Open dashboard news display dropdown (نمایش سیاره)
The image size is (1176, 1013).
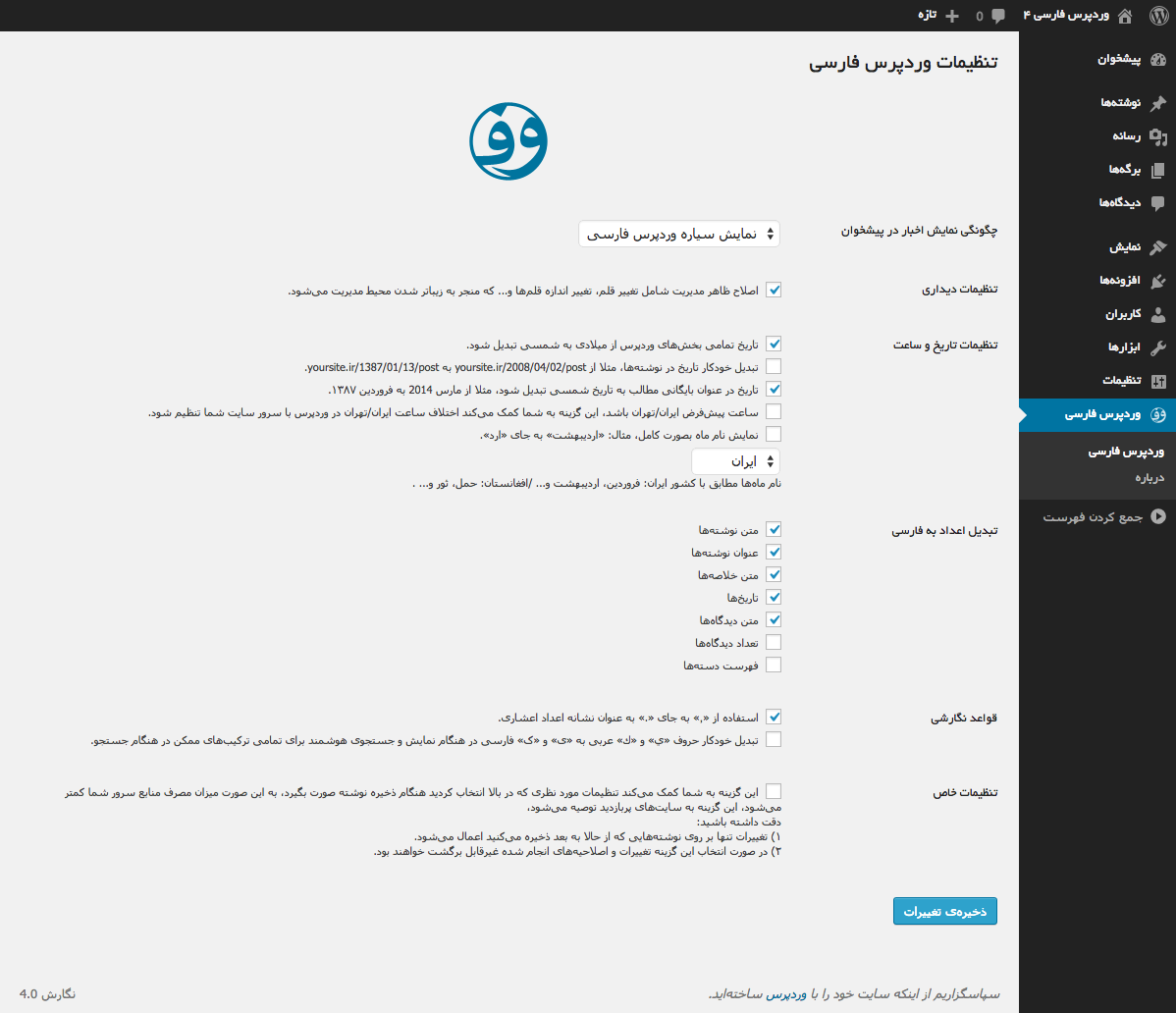click(678, 234)
